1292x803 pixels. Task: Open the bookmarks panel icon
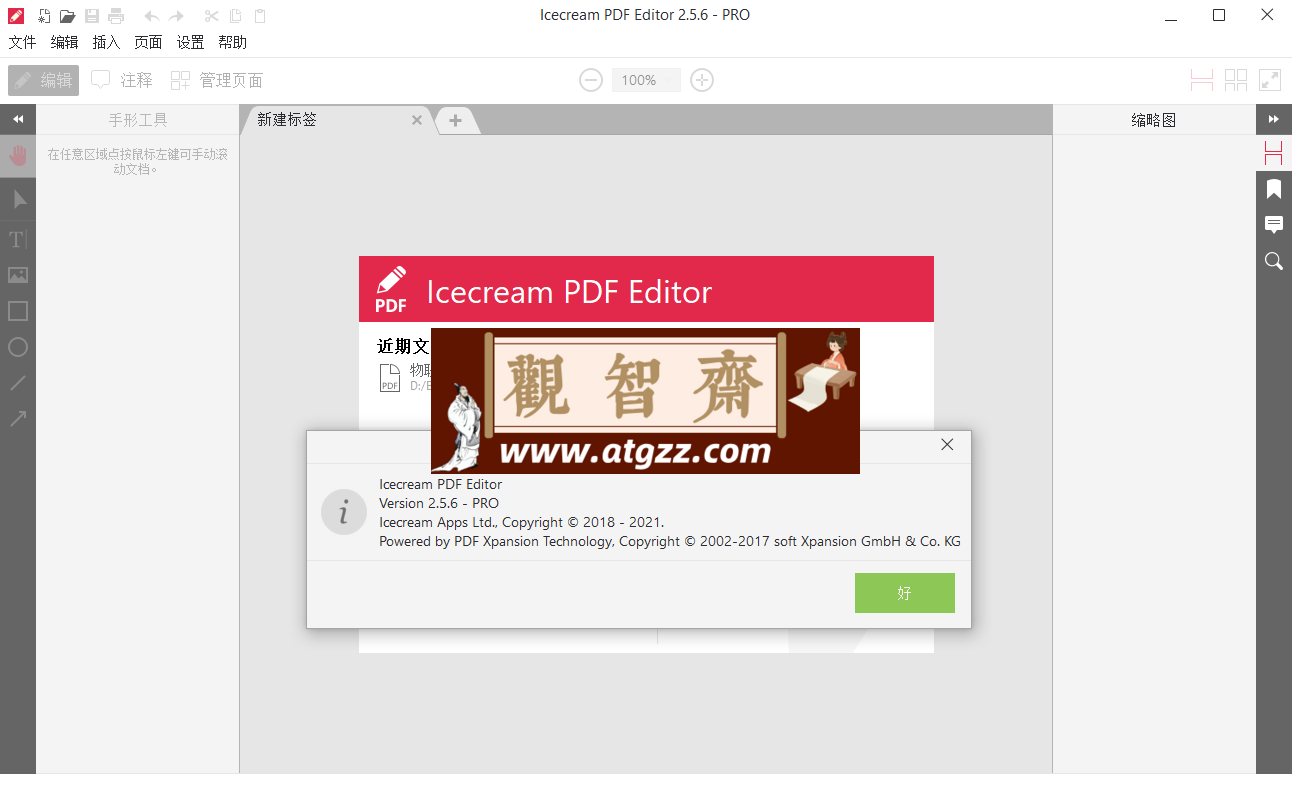(1274, 189)
